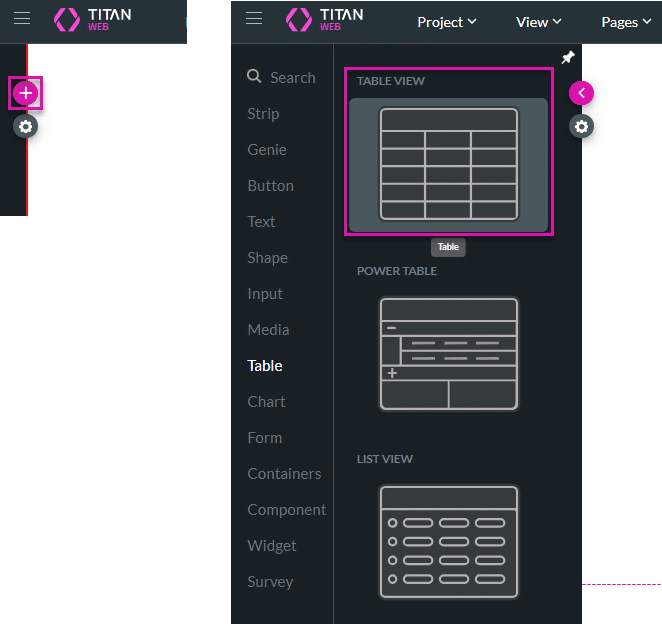Click the Search field in sidebar
The width and height of the screenshot is (662, 624).
coord(292,78)
